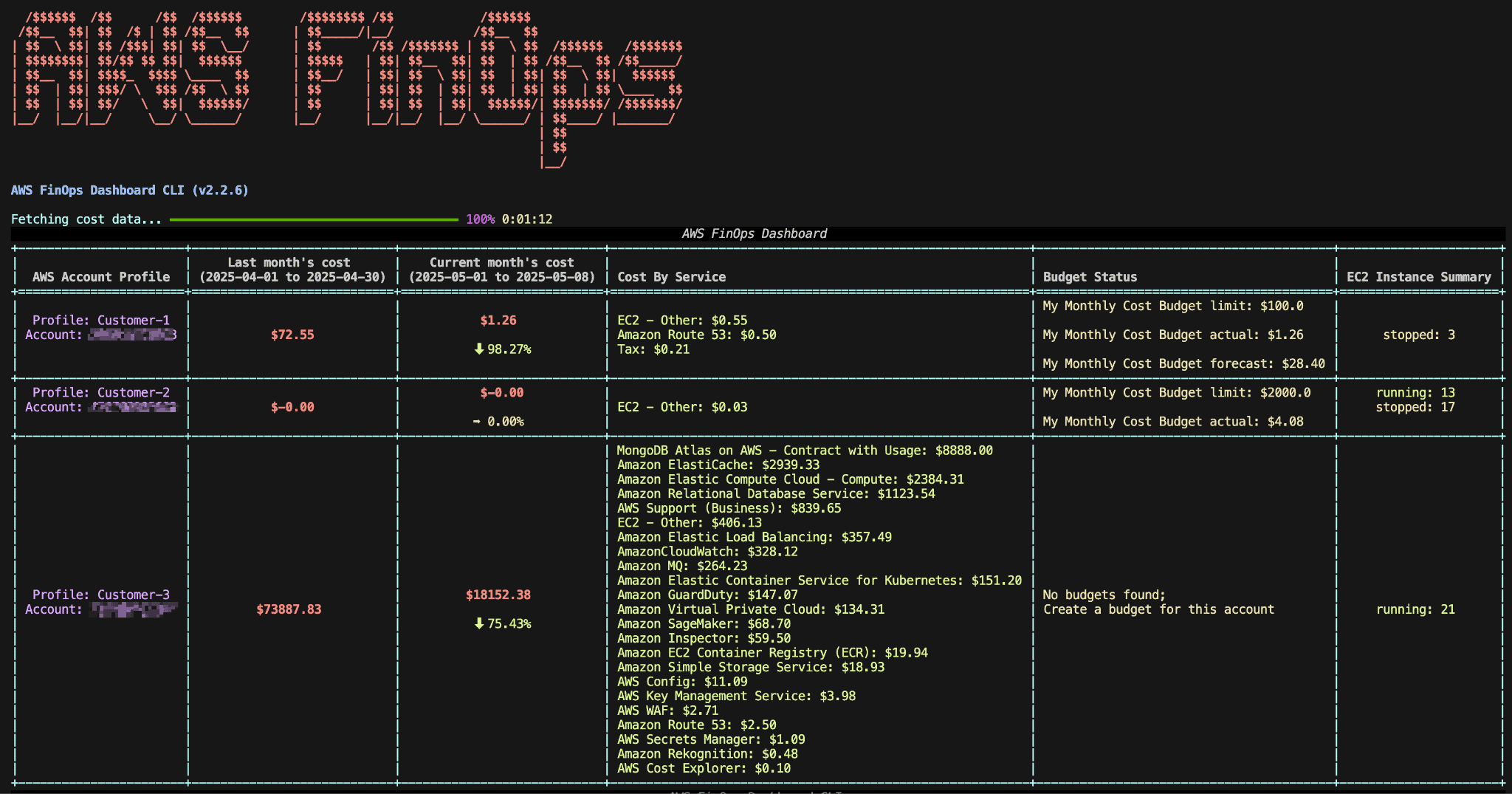Click the '100%' progress percentage
Viewport: 1512px width, 794px height.
pos(480,219)
